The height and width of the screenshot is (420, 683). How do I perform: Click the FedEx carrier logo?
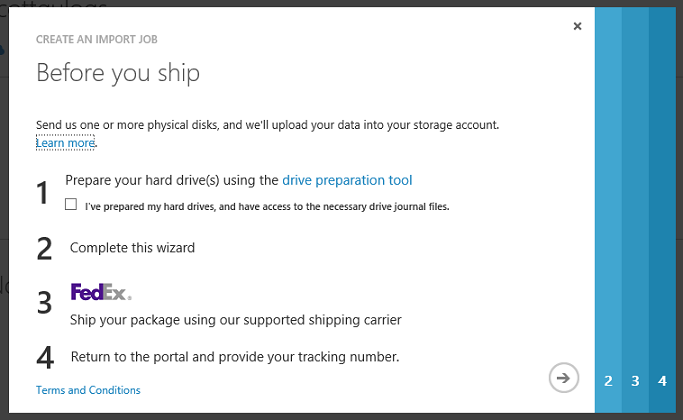(100, 292)
